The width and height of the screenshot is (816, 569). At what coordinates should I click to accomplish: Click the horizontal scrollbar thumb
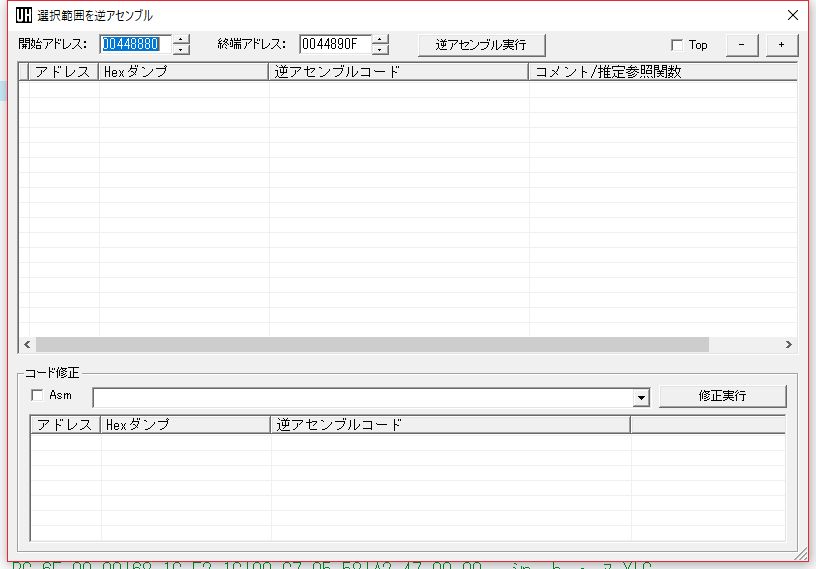[x=372, y=344]
